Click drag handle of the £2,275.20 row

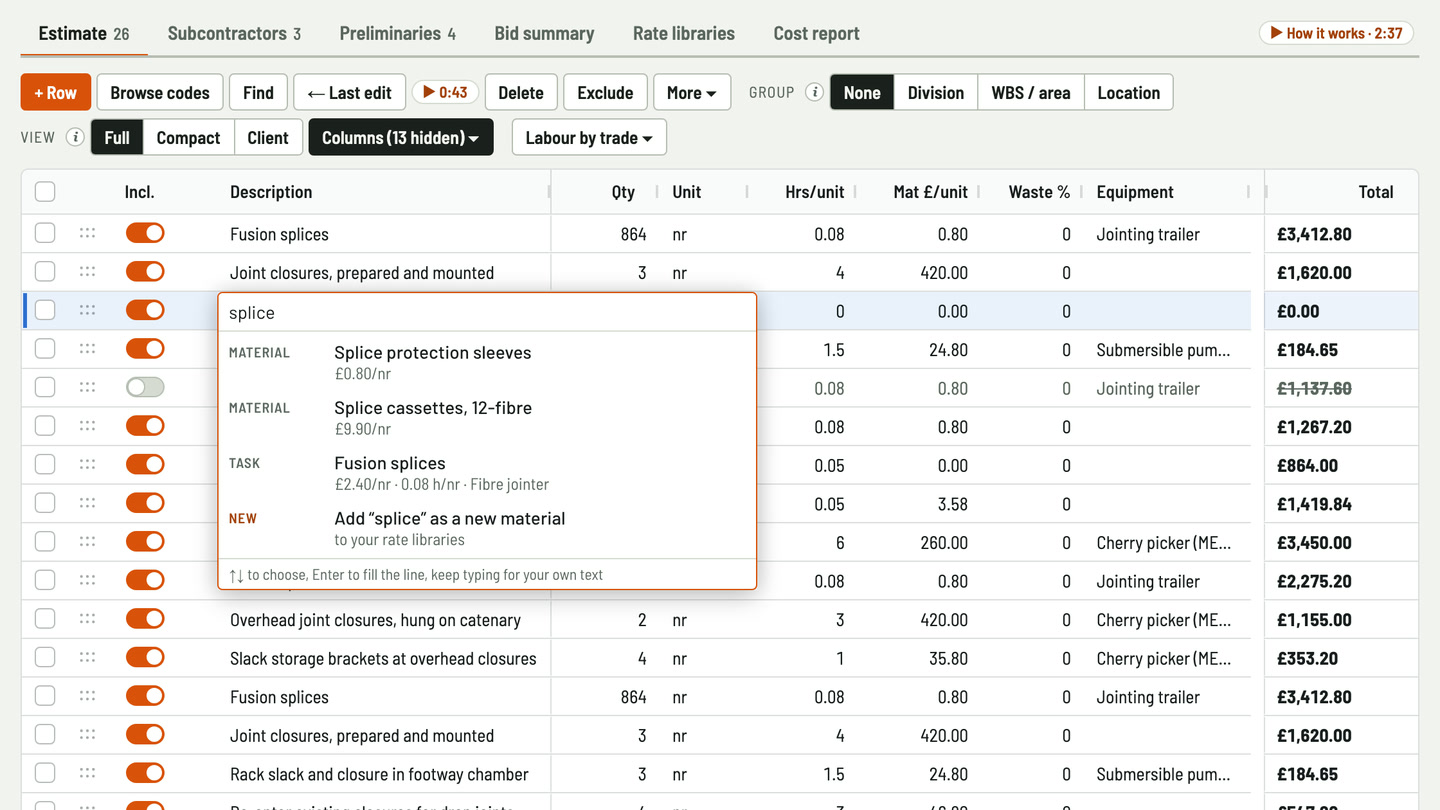click(x=87, y=581)
